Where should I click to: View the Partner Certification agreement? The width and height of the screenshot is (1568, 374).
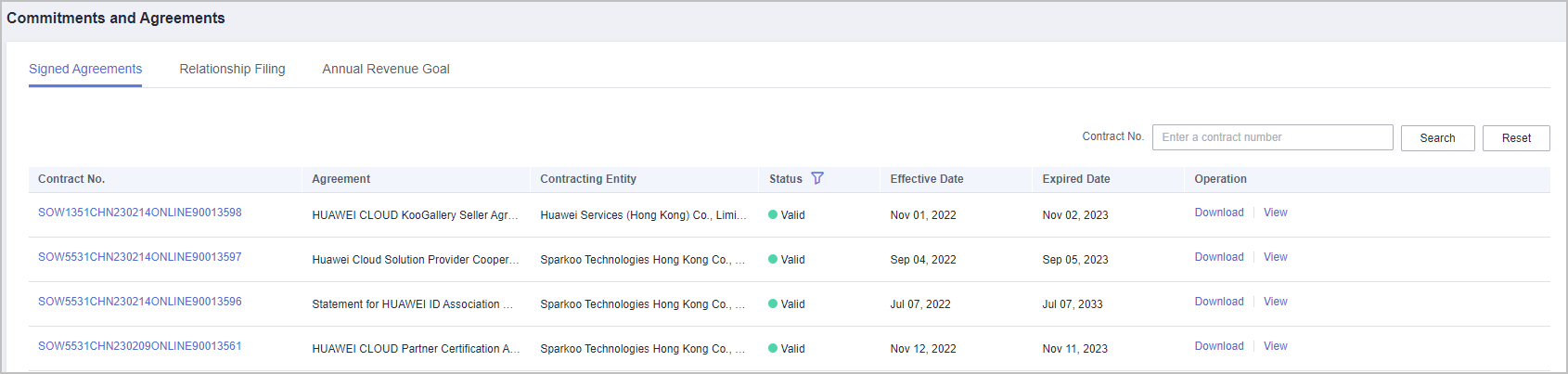coord(1275,346)
